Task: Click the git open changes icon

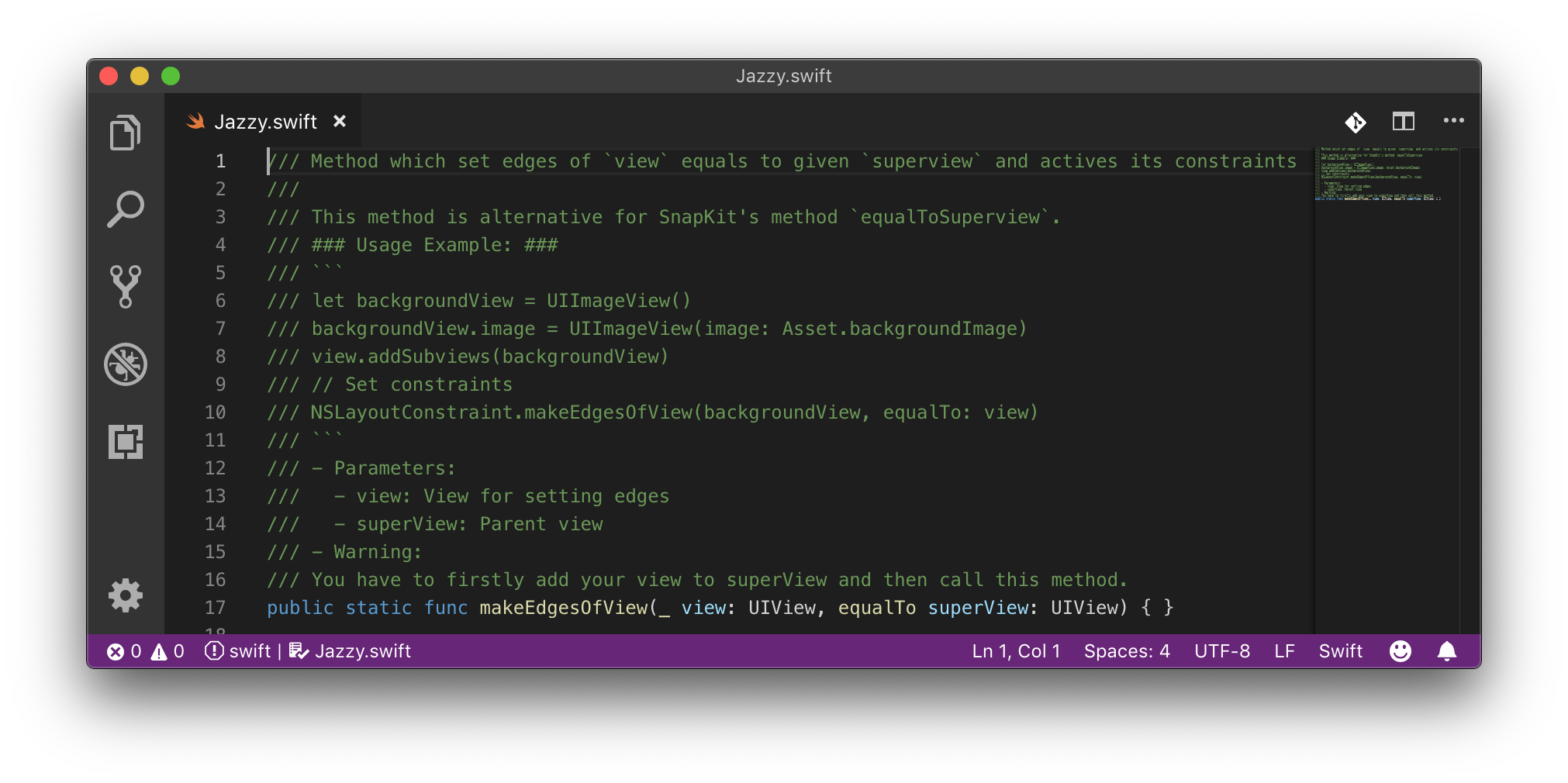Action: coord(1355,122)
